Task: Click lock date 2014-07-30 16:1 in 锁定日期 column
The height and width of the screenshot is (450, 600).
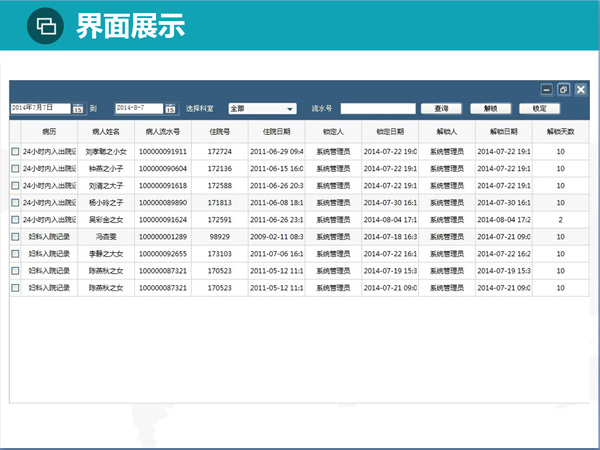Action: pyautogui.click(x=390, y=202)
